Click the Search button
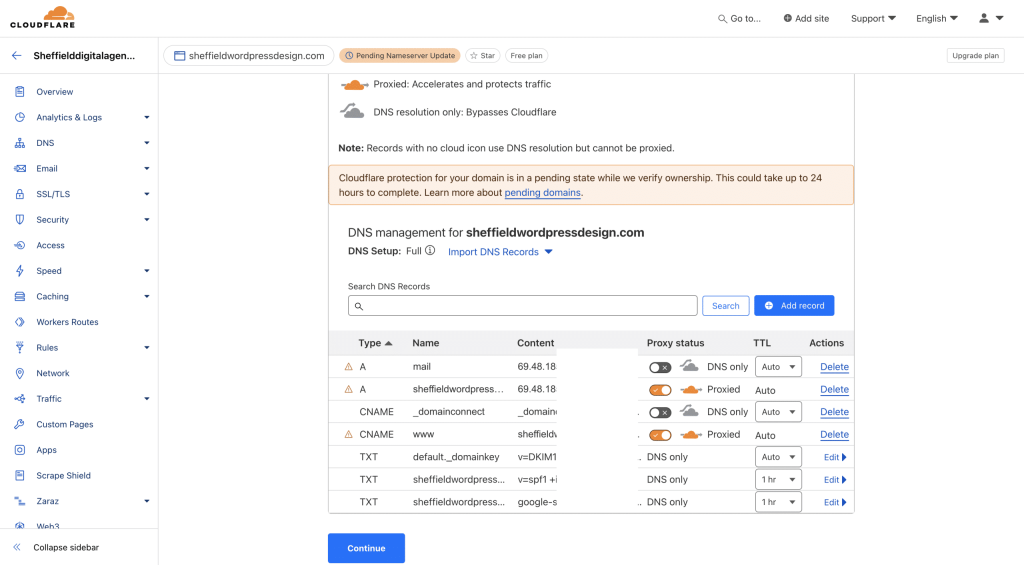This screenshot has width=1024, height=565. (726, 306)
